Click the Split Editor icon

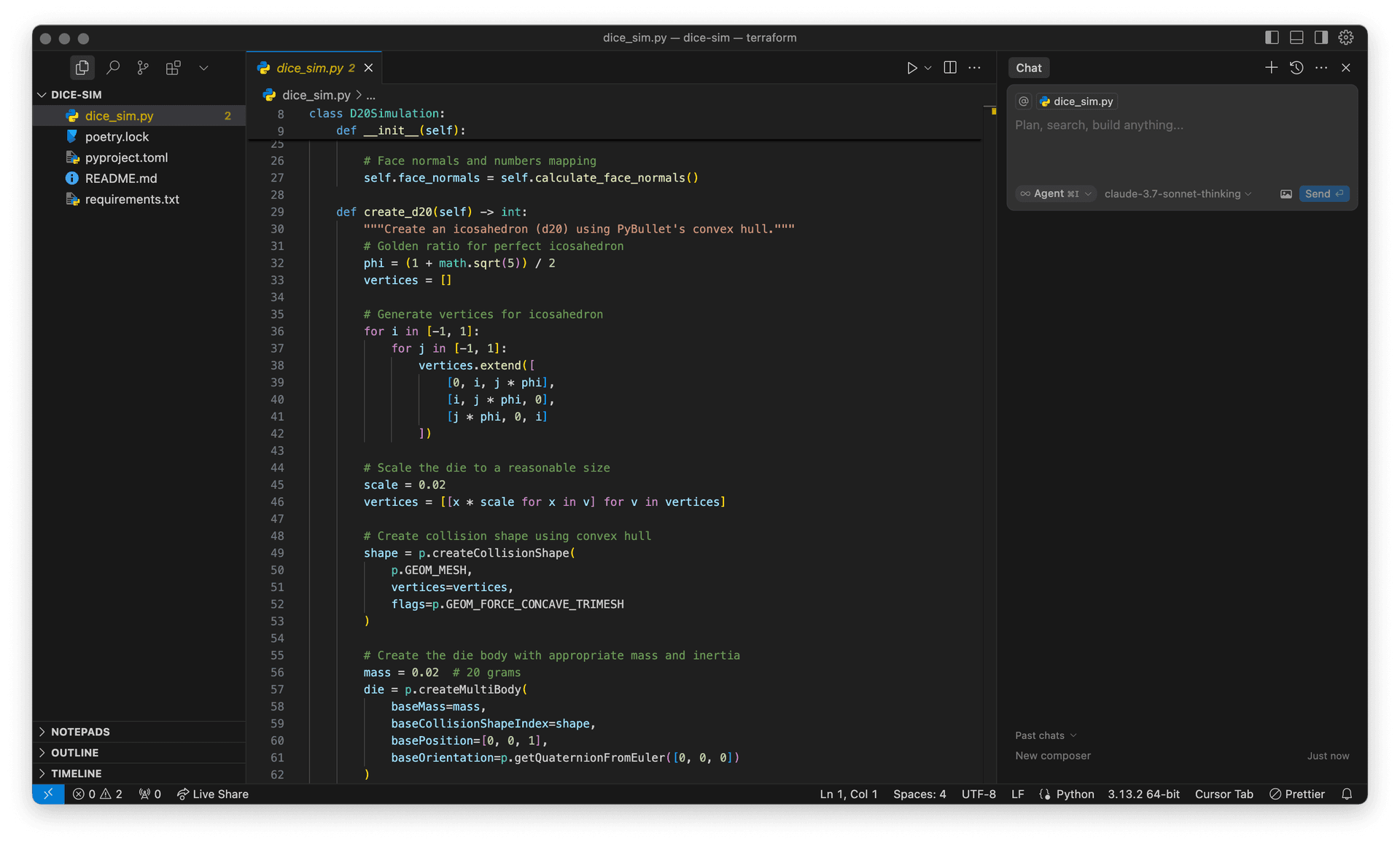pos(949,68)
